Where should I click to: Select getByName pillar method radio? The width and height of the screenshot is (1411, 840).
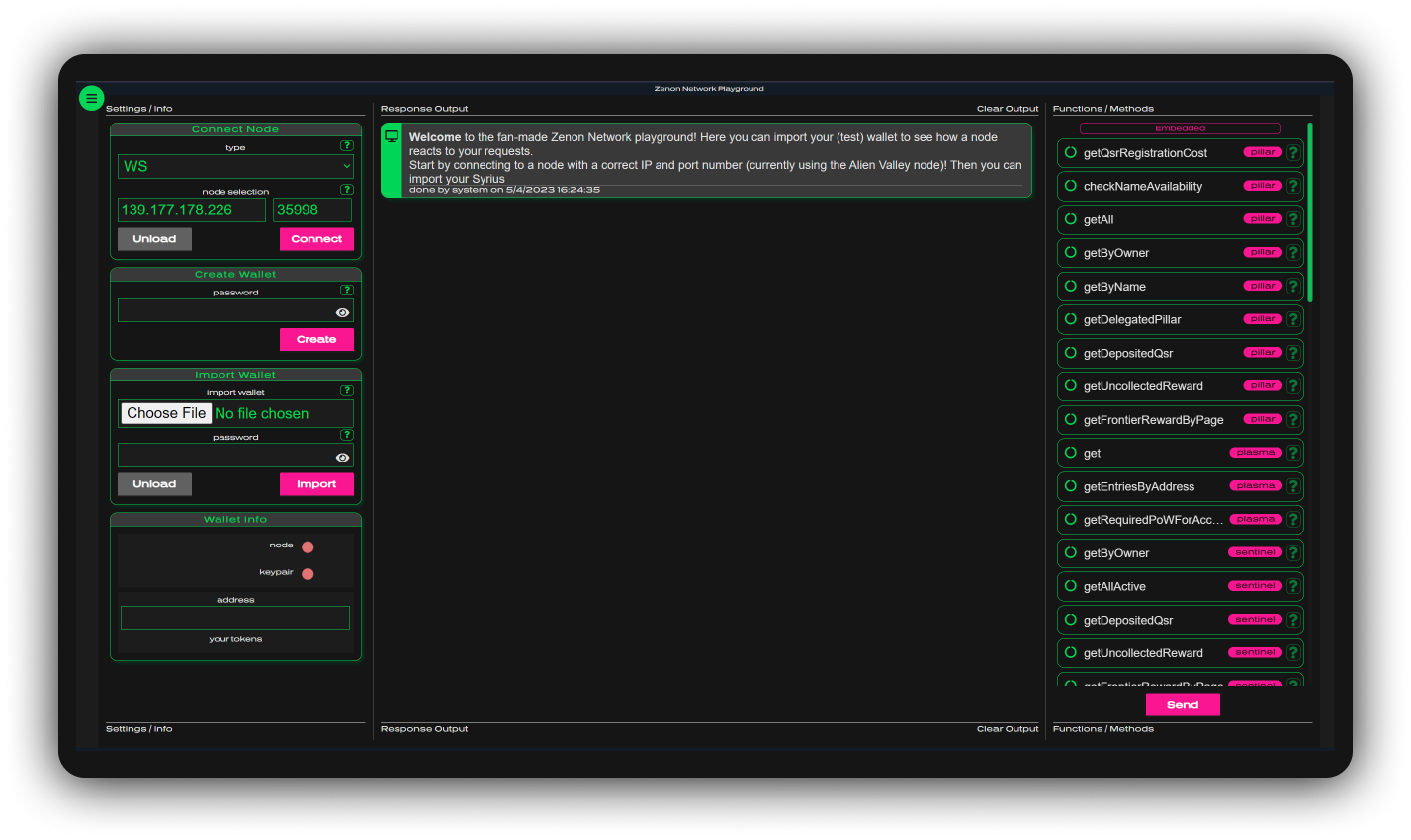1071,286
